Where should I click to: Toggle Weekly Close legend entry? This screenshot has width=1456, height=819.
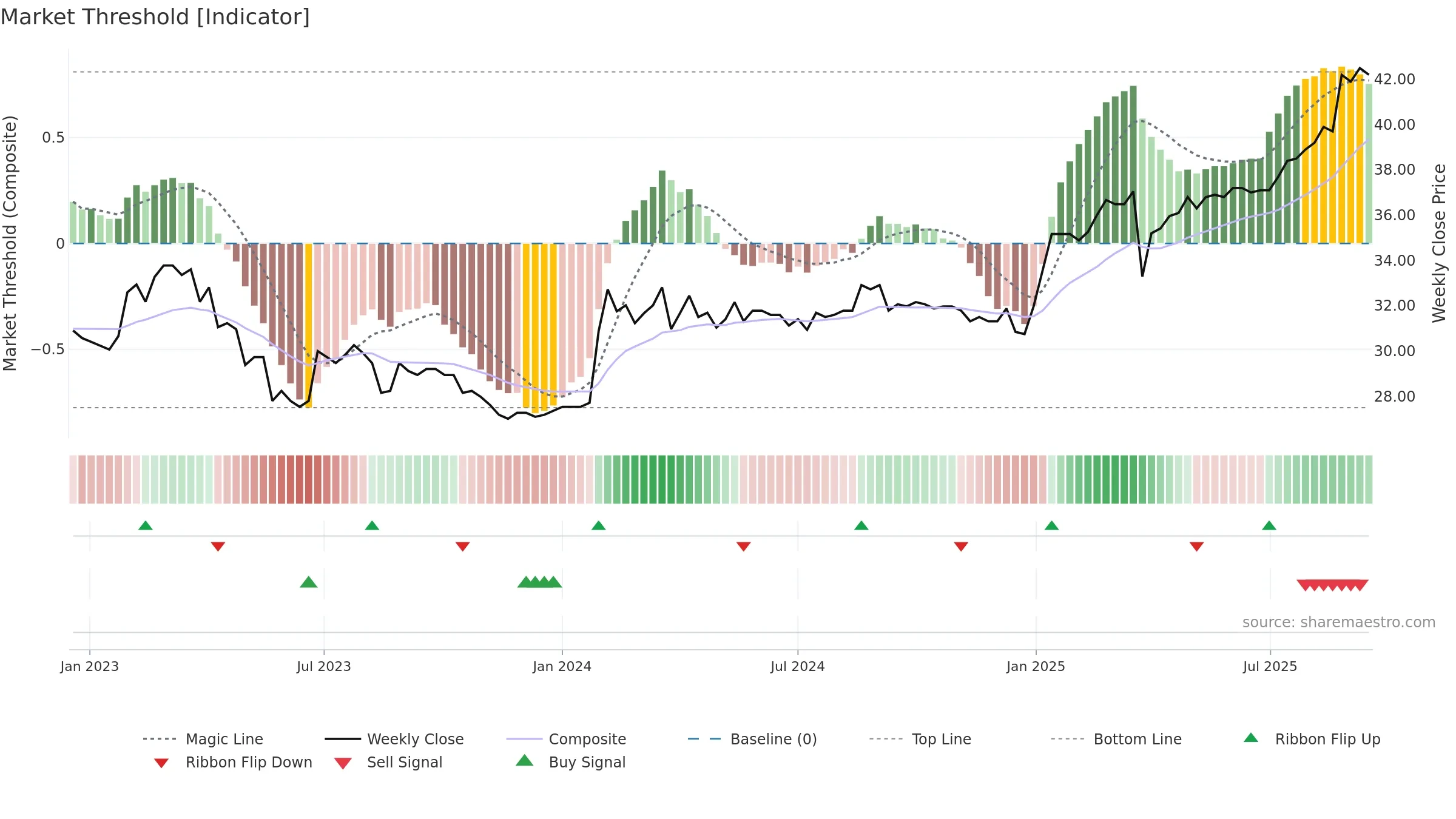394,739
